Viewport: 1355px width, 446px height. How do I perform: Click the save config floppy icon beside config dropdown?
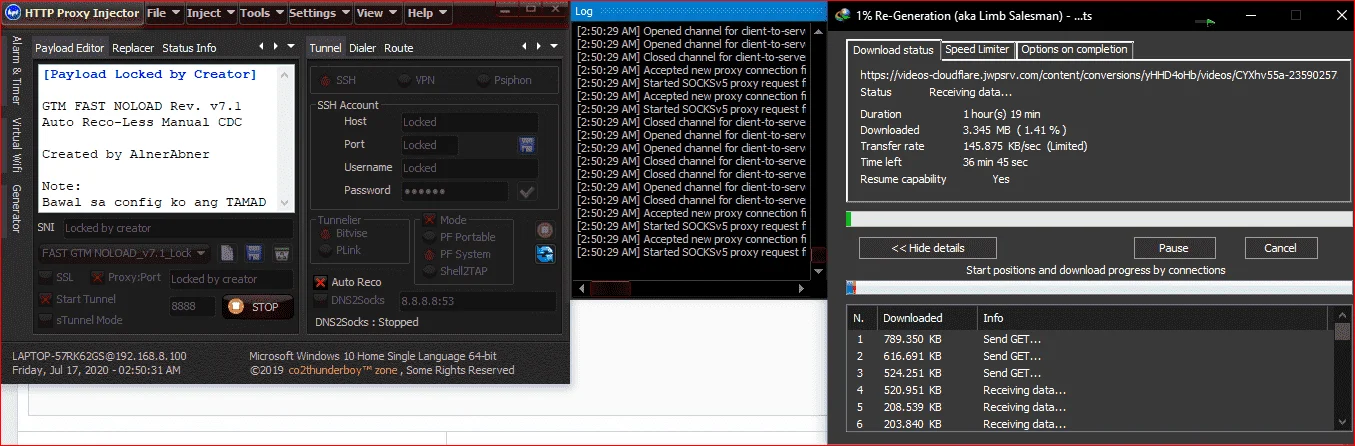pos(254,254)
